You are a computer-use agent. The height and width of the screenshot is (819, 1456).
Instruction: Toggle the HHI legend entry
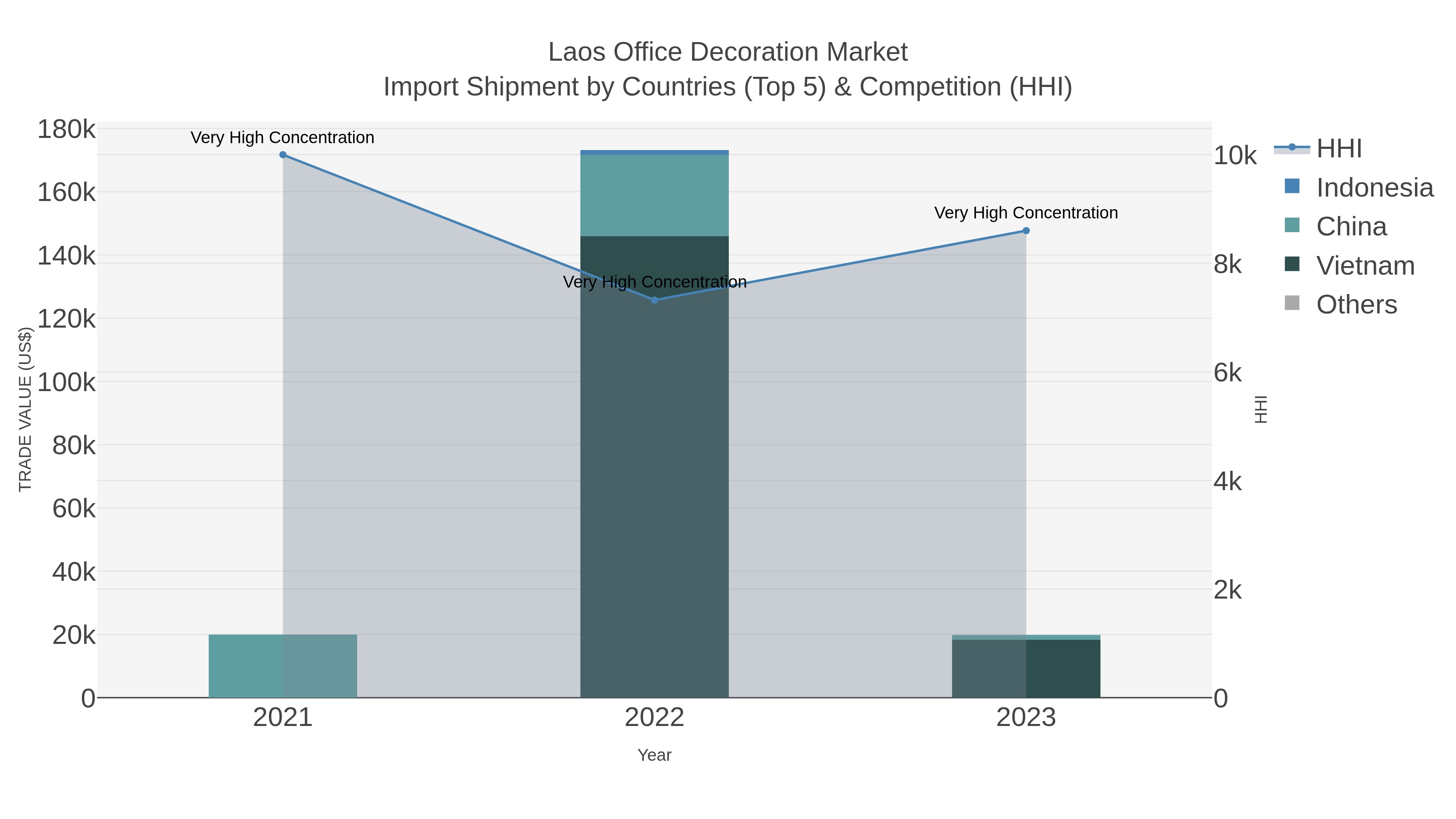pyautogui.click(x=1318, y=149)
